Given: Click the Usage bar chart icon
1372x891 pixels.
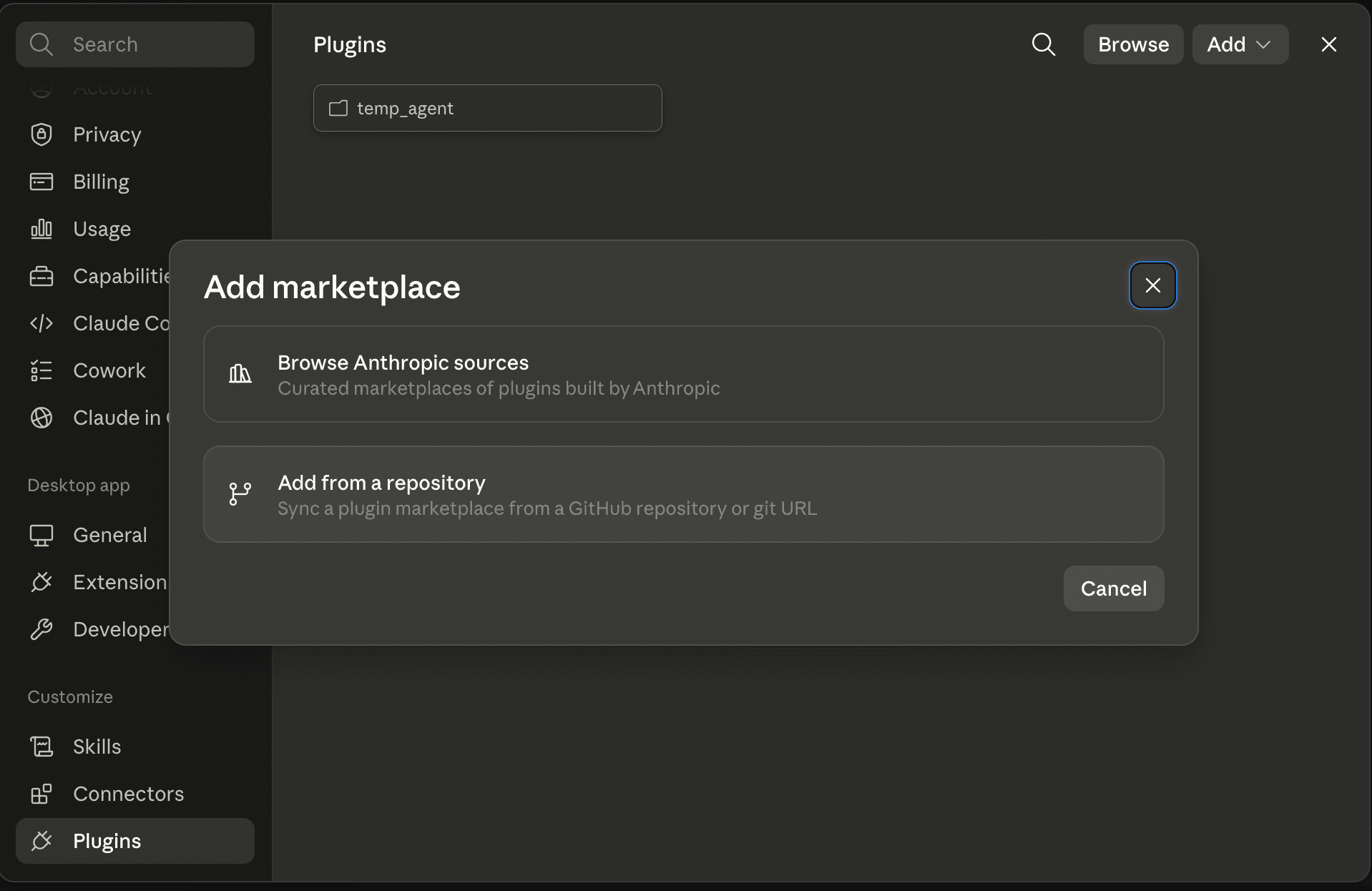Looking at the screenshot, I should (x=41, y=229).
